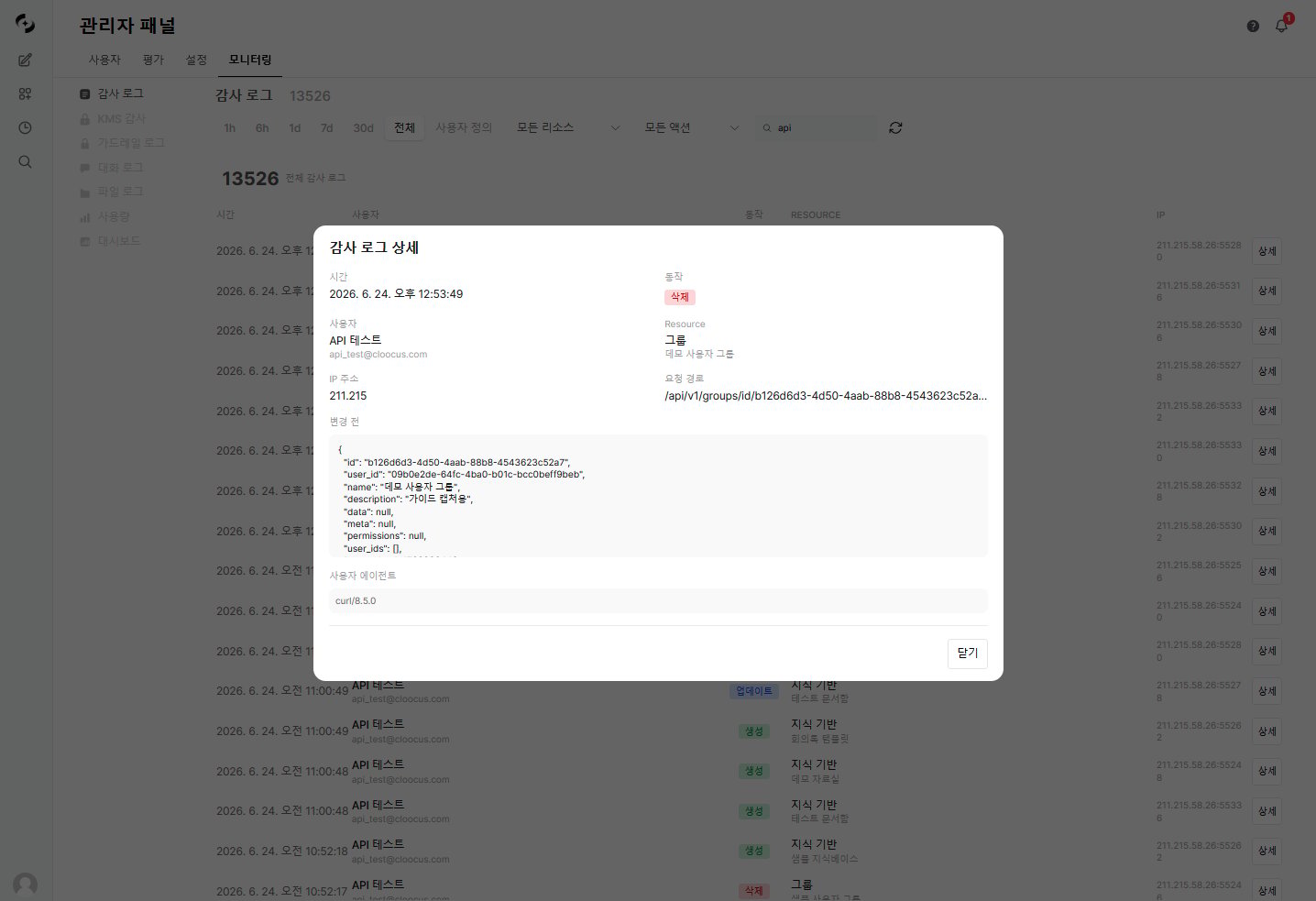This screenshot has height=901, width=1316.
Task: Choose the 사용자 정의 custom range filter
Action: [x=464, y=128]
